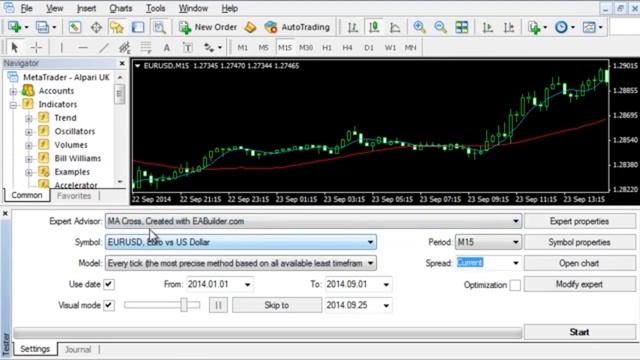
Task: Switch to H1 timeframe
Action: 327,48
